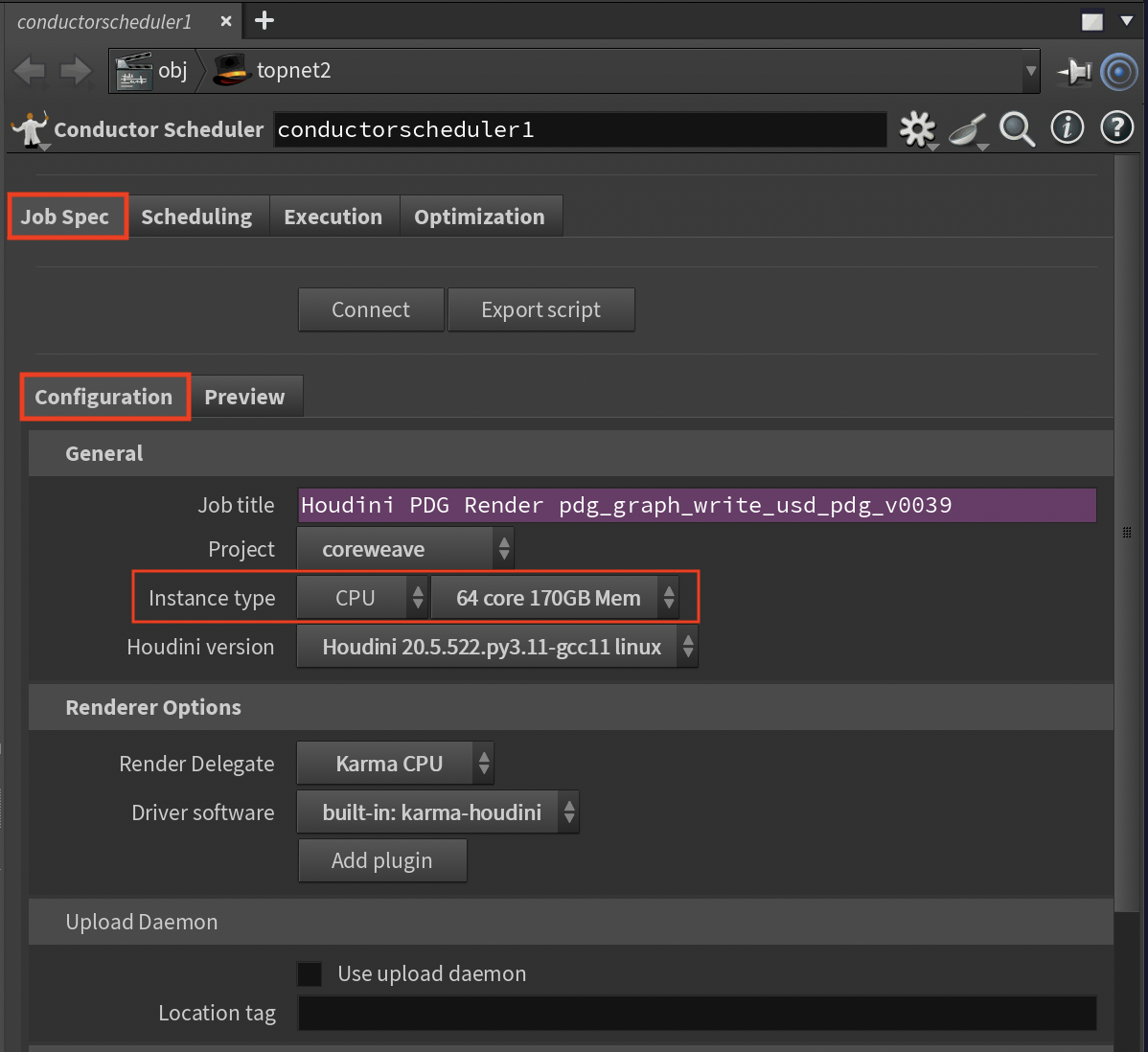
Task: Click the back navigation arrow
Action: (x=30, y=71)
